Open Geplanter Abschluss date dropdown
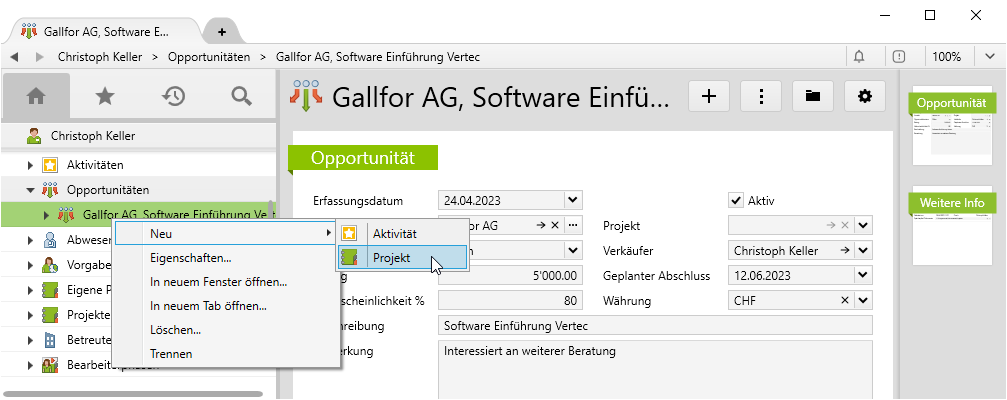1007x400 pixels. point(863,275)
